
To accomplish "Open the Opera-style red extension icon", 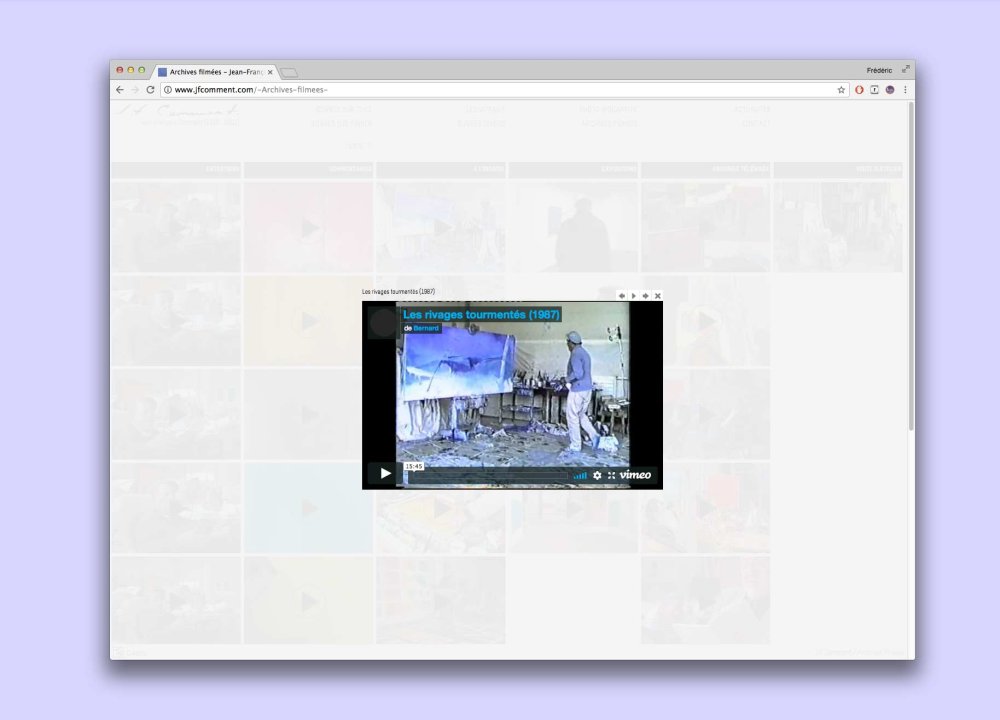I will tap(859, 90).
